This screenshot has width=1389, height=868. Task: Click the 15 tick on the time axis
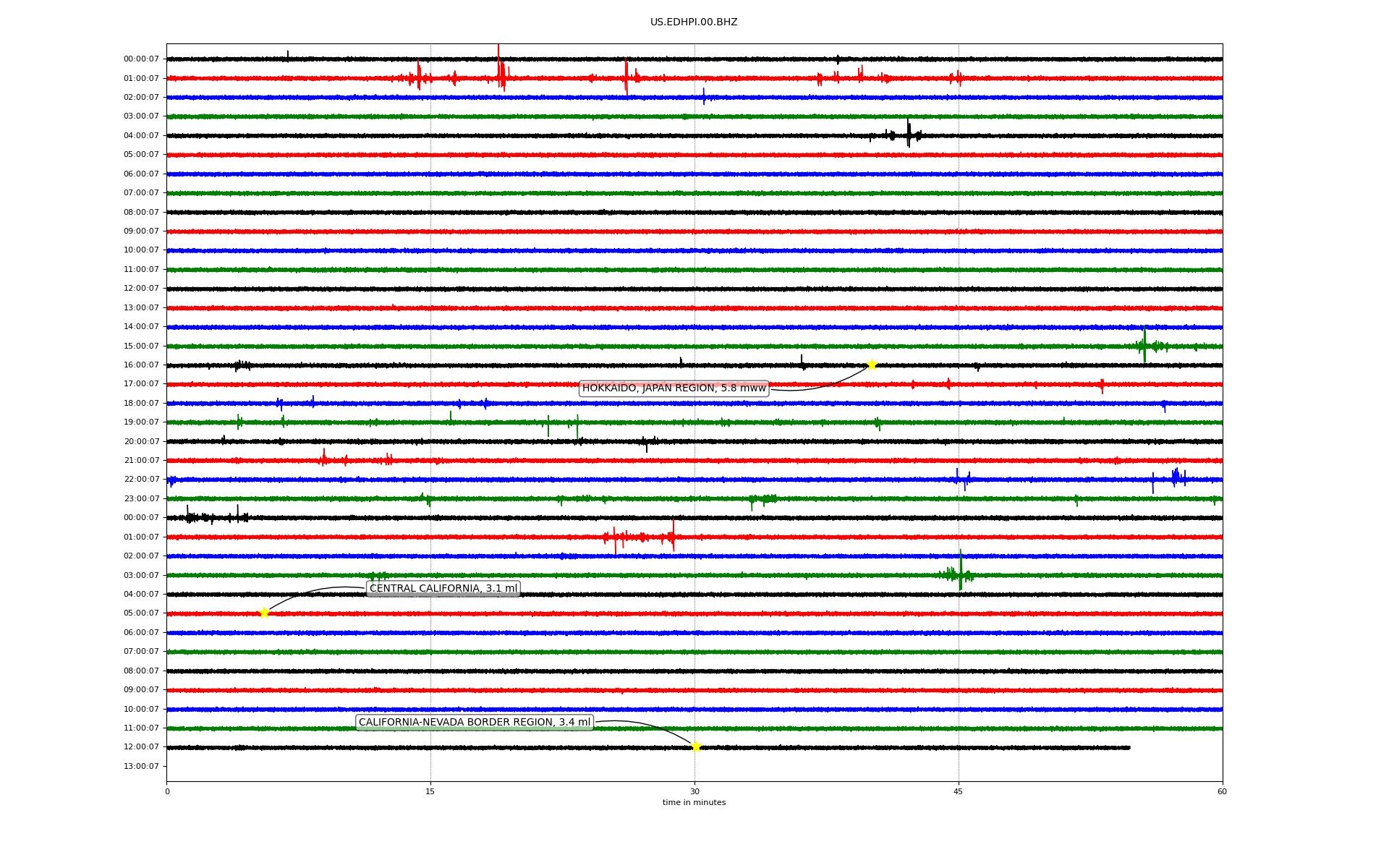click(x=430, y=791)
